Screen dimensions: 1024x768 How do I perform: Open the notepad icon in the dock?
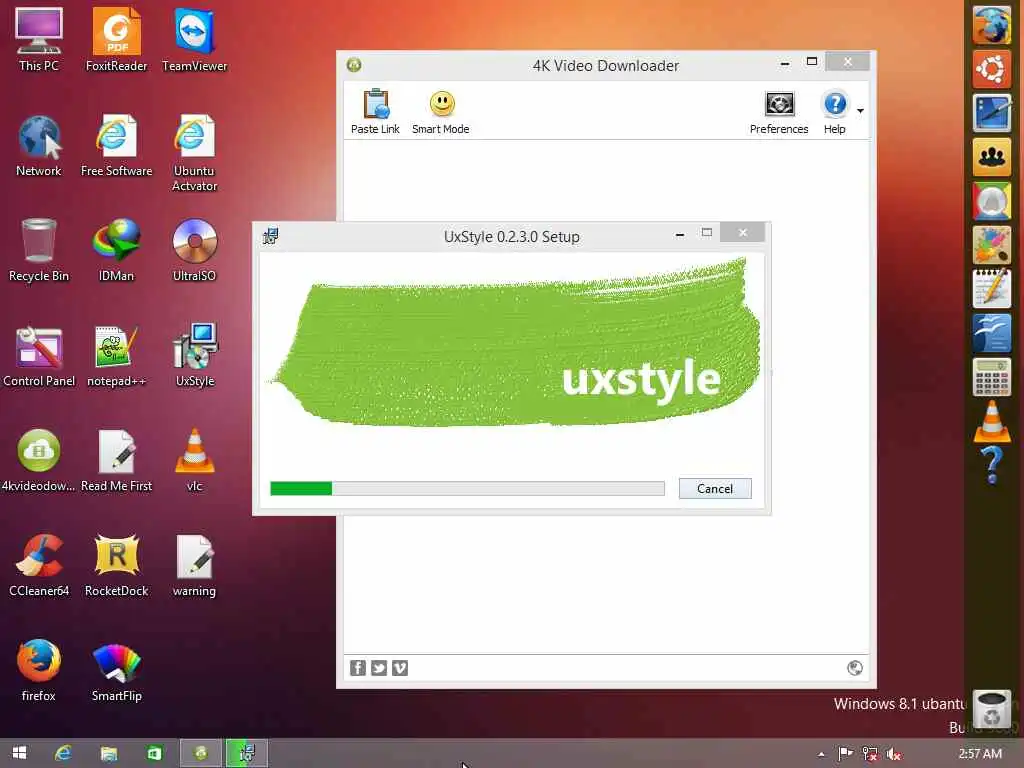pos(991,288)
